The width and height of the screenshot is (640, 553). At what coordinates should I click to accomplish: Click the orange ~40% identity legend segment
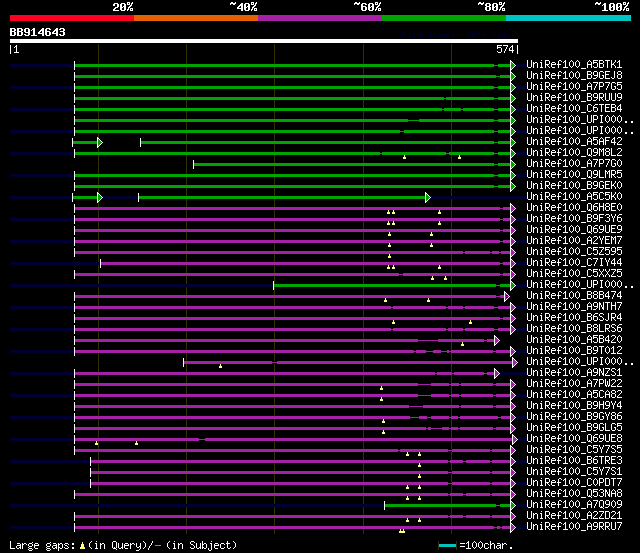[196, 18]
